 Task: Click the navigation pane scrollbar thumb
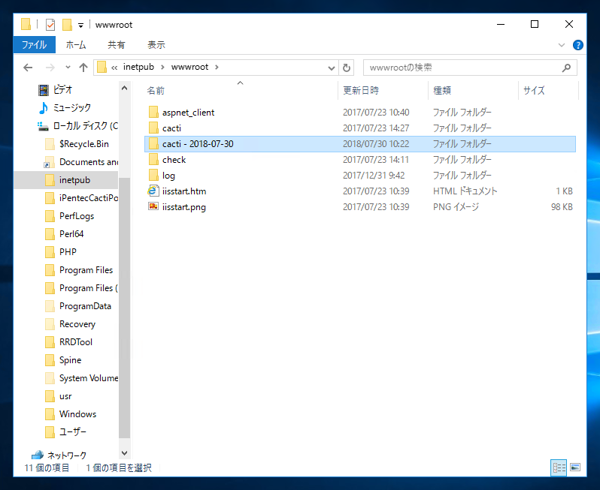(x=124, y=308)
